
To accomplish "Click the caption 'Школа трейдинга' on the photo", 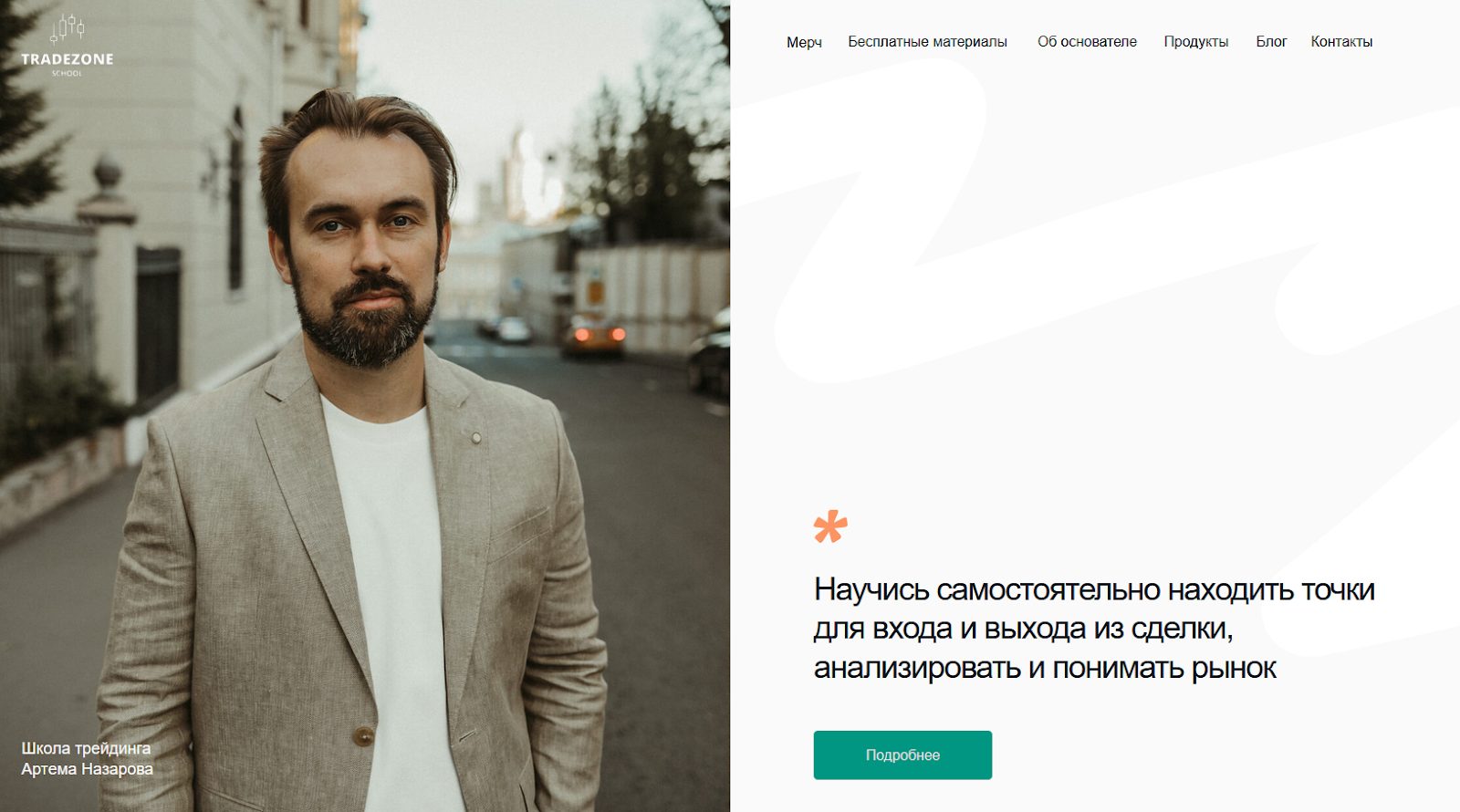I will click(86, 748).
